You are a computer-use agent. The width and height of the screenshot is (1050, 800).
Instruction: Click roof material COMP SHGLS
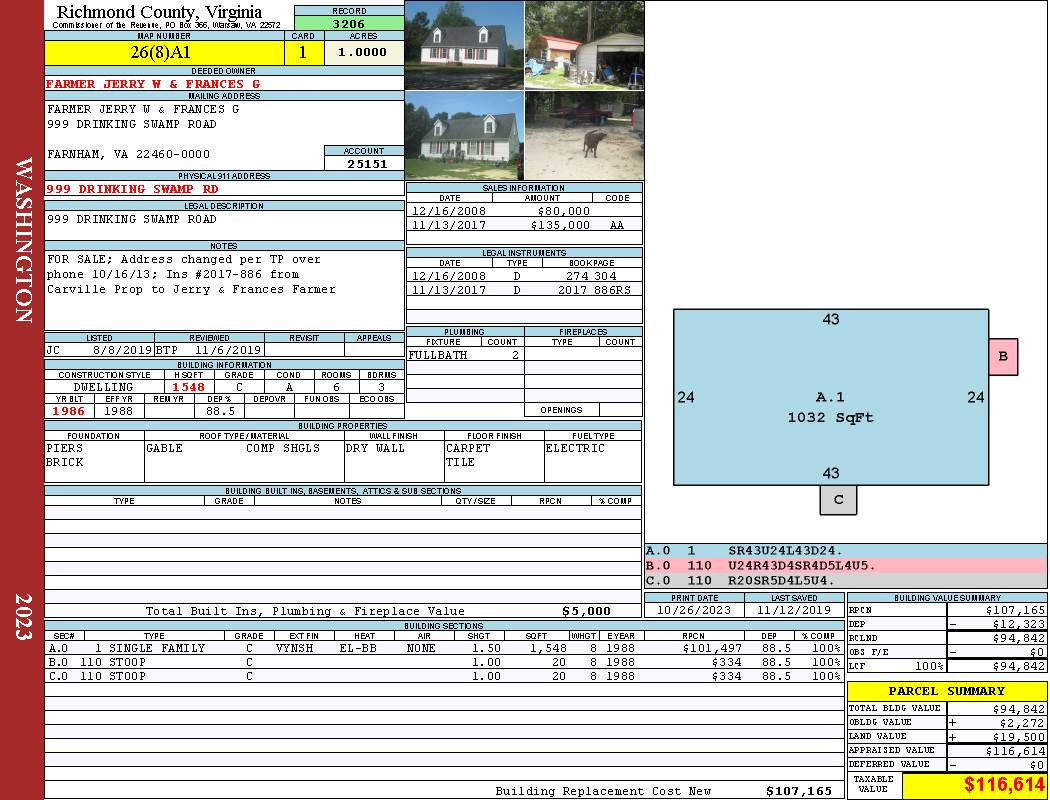[283, 448]
